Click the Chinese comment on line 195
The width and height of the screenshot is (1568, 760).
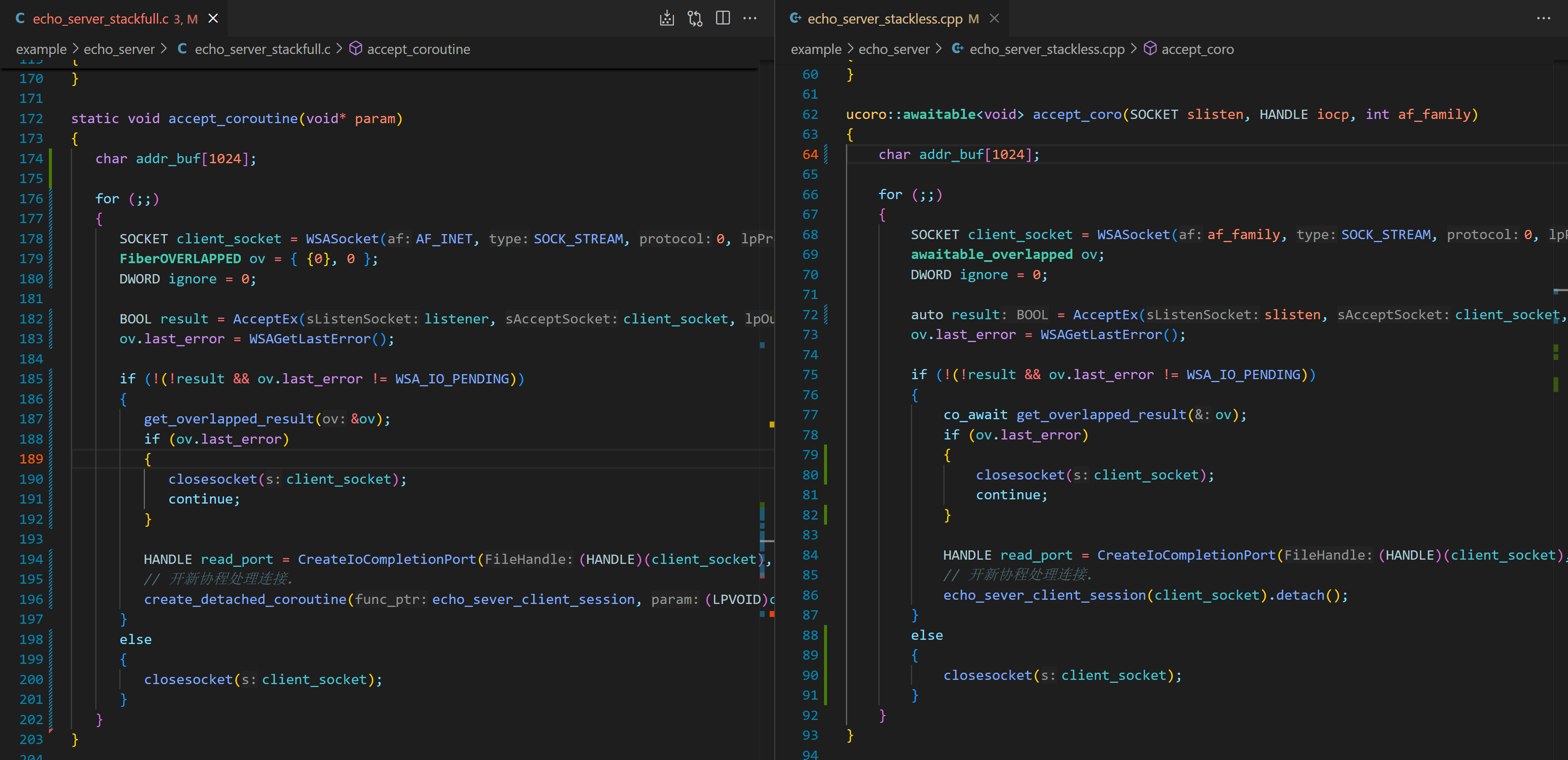[x=219, y=579]
